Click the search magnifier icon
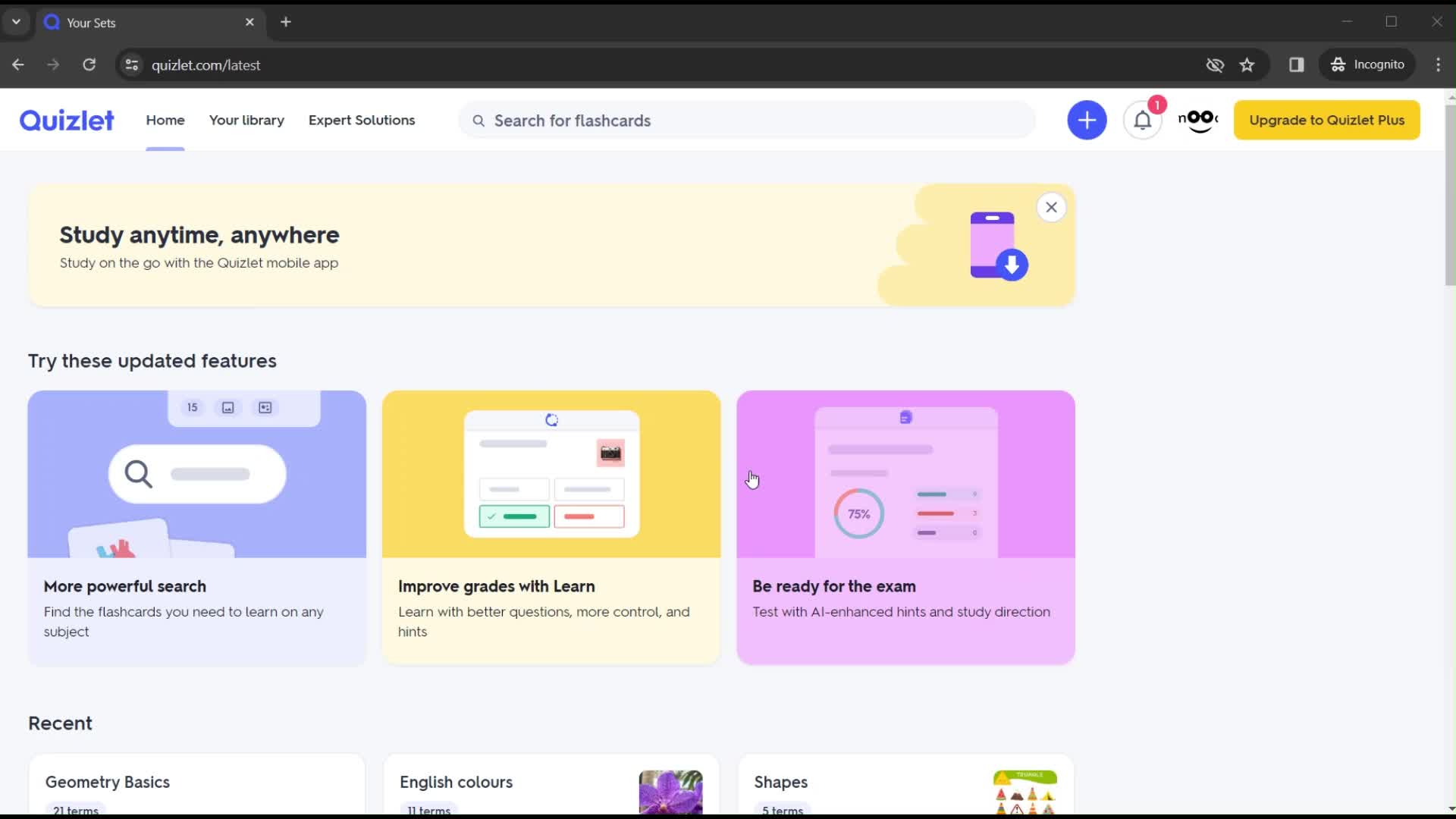The width and height of the screenshot is (1456, 819). (x=479, y=120)
